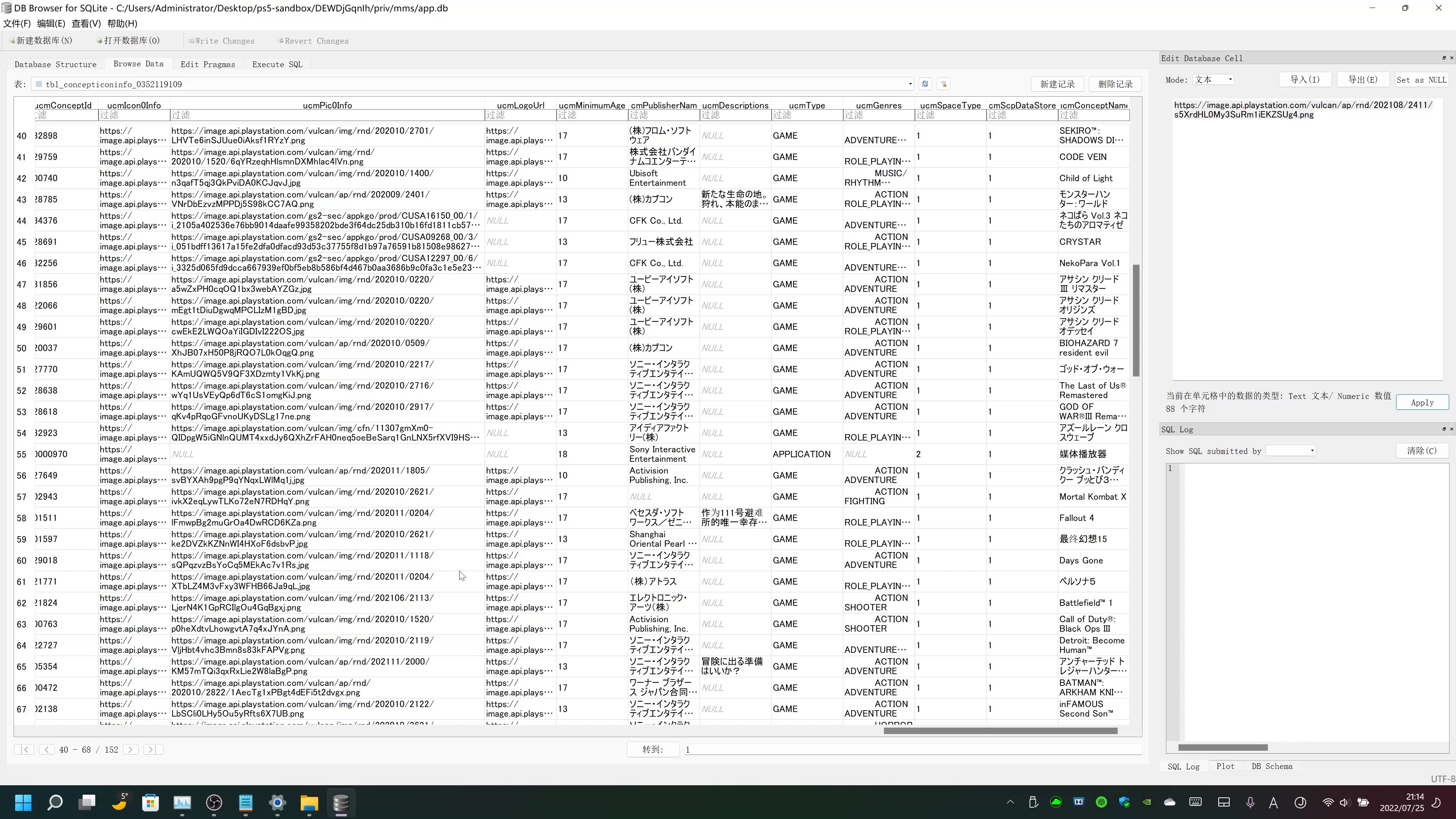Click the OneDrive cloud tray icon
Screen dimensions: 1456x819
(x=1169, y=802)
